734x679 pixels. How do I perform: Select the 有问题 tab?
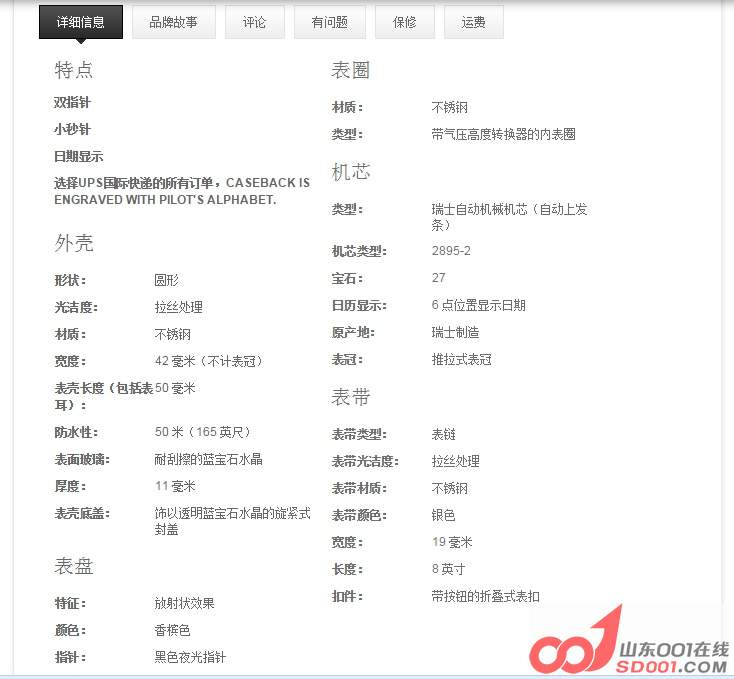coord(329,22)
